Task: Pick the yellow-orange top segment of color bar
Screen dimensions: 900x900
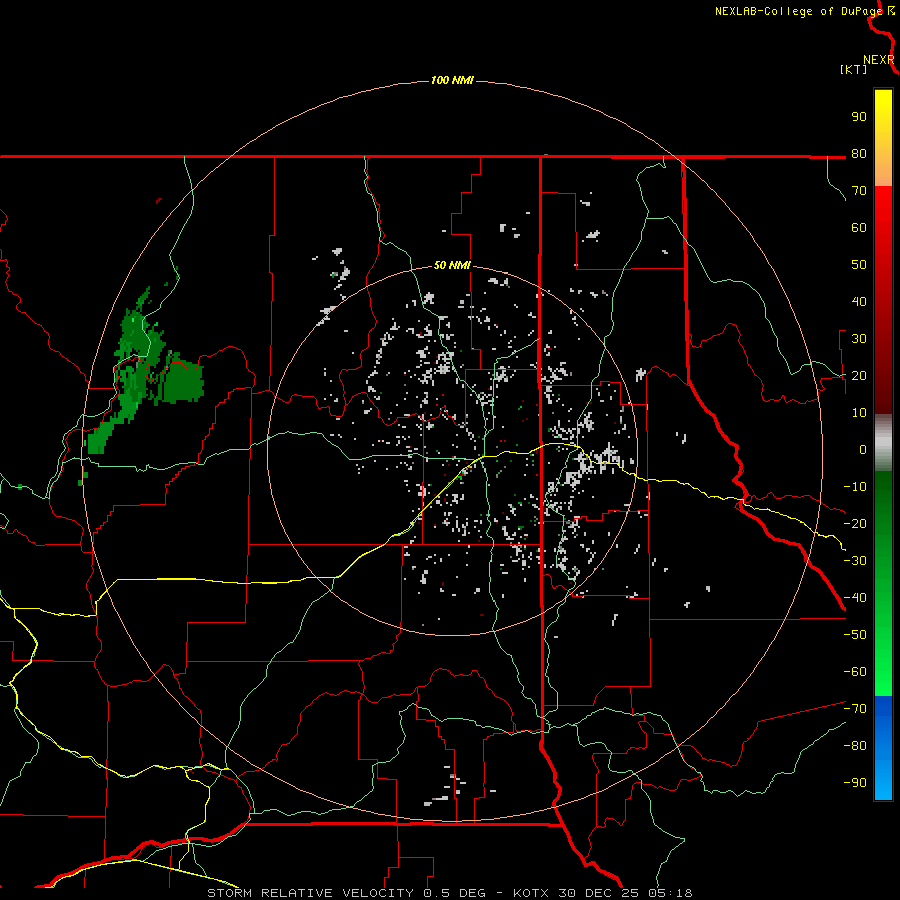Action: click(883, 138)
